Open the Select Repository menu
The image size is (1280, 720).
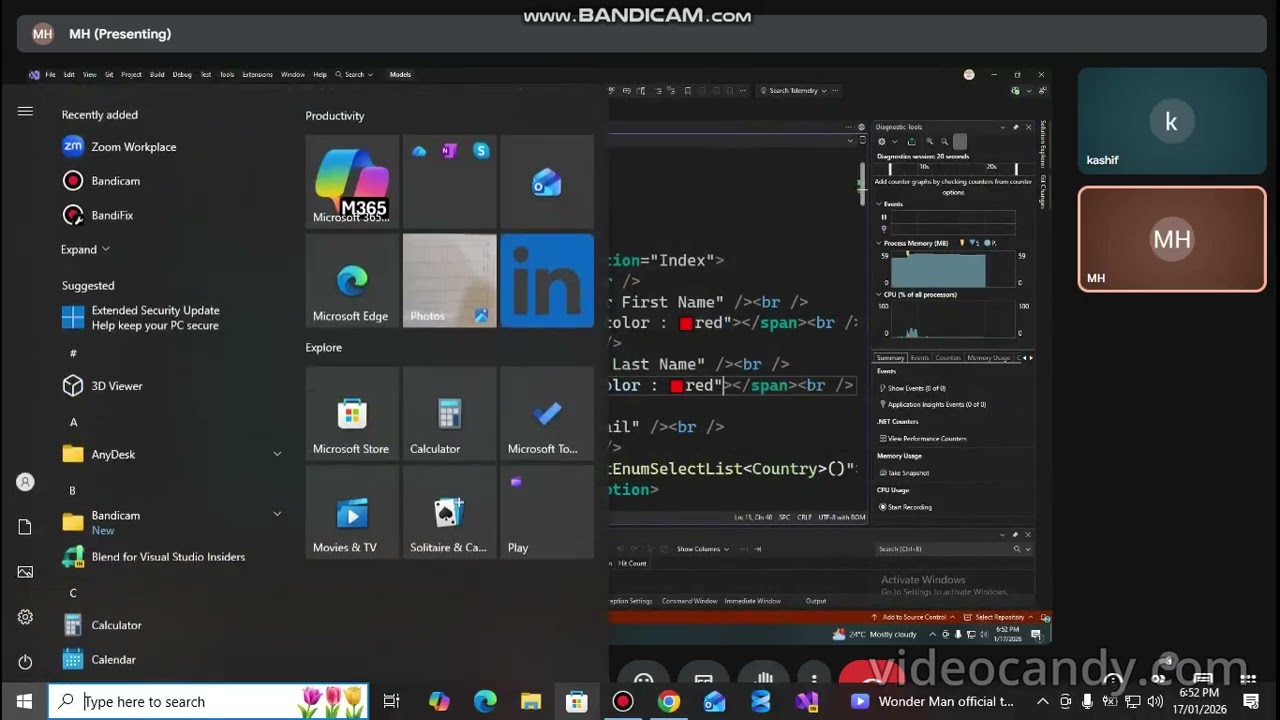[x=998, y=617]
